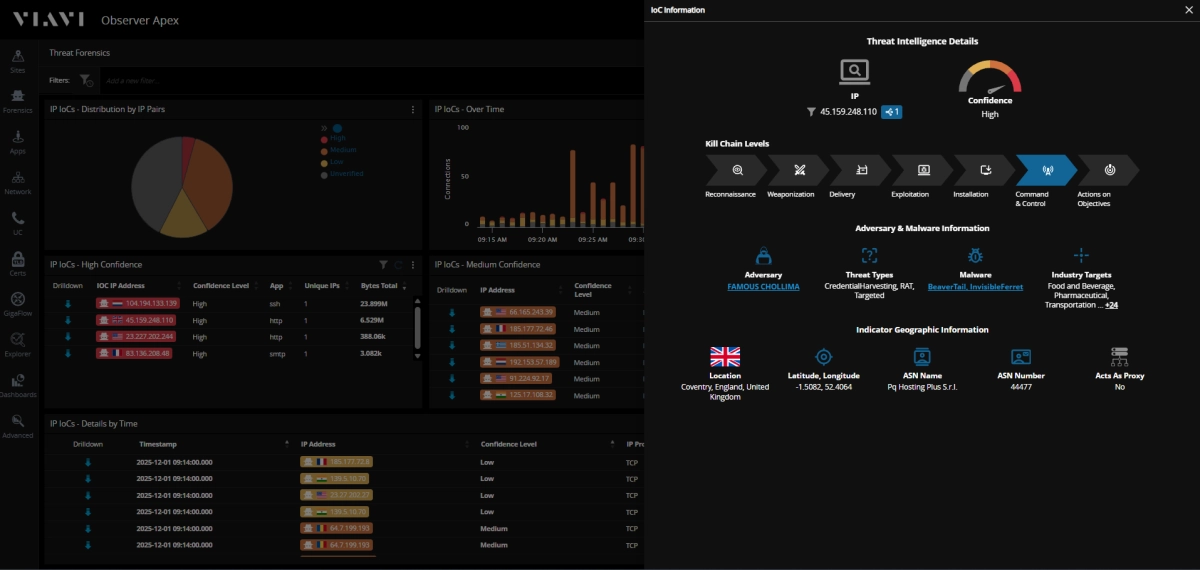Viewport: 1200px width, 570px height.
Task: Click the Reconnaissance kill chain icon
Action: tap(737, 170)
